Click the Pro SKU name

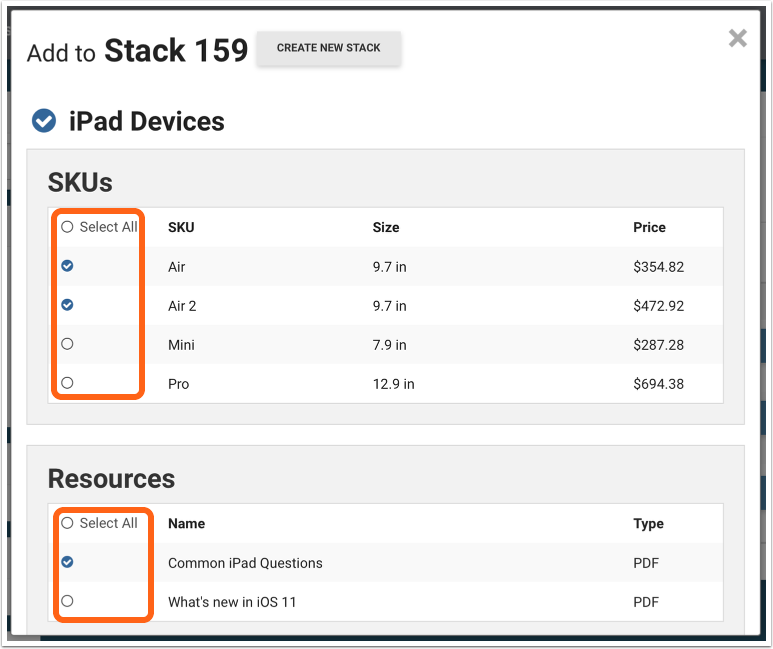coord(178,384)
